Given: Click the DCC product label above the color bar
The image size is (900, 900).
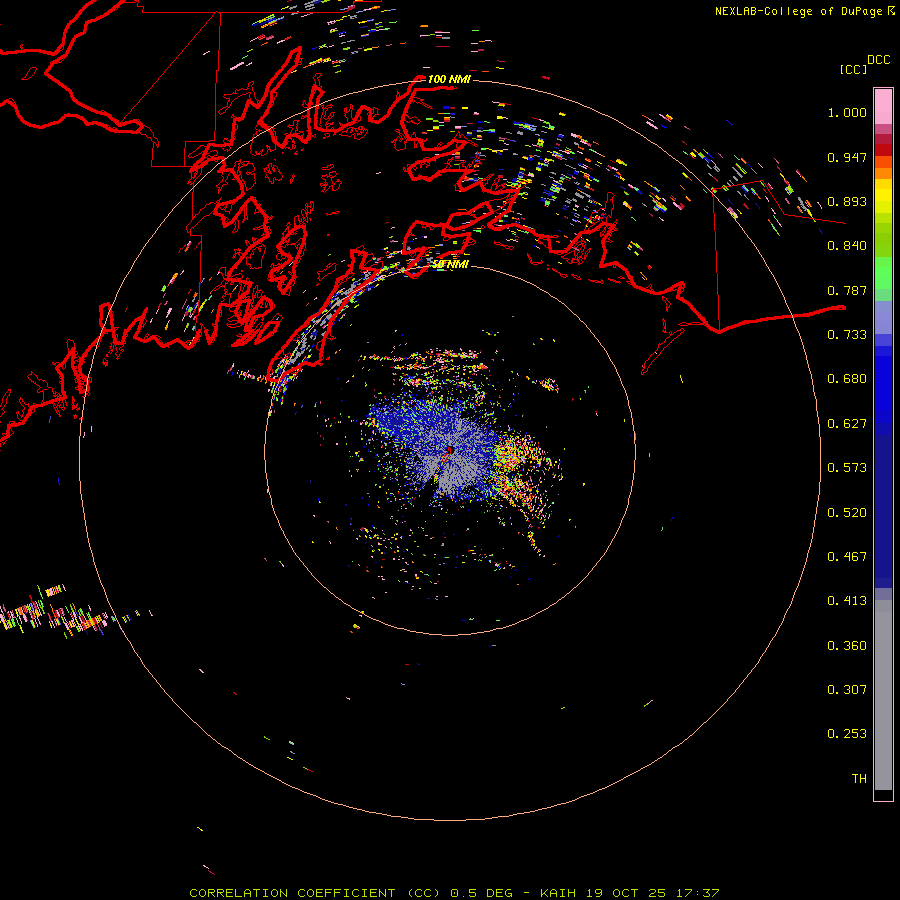Looking at the screenshot, I should [879, 60].
